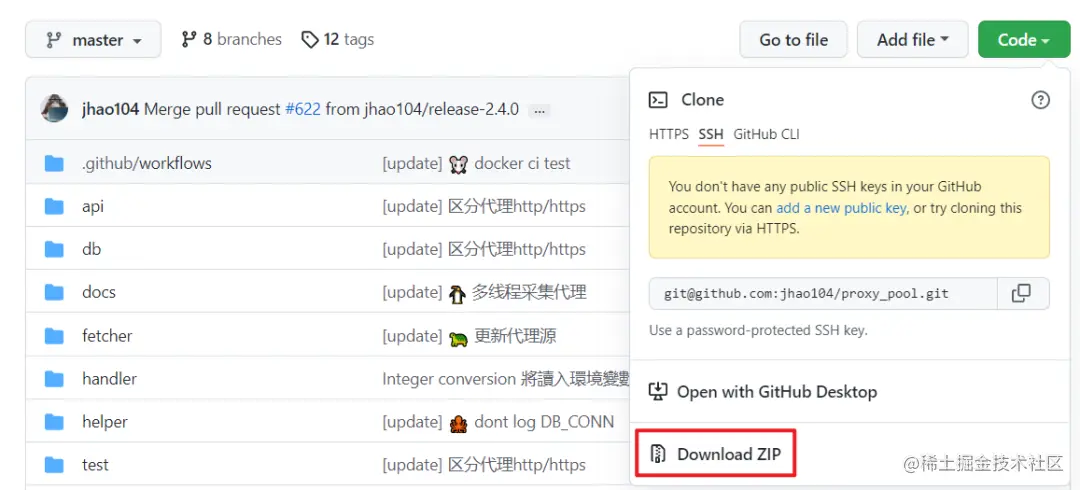The image size is (1080, 490).
Task: Open the test row commit message 区分代理http/https
Action: (x=484, y=465)
